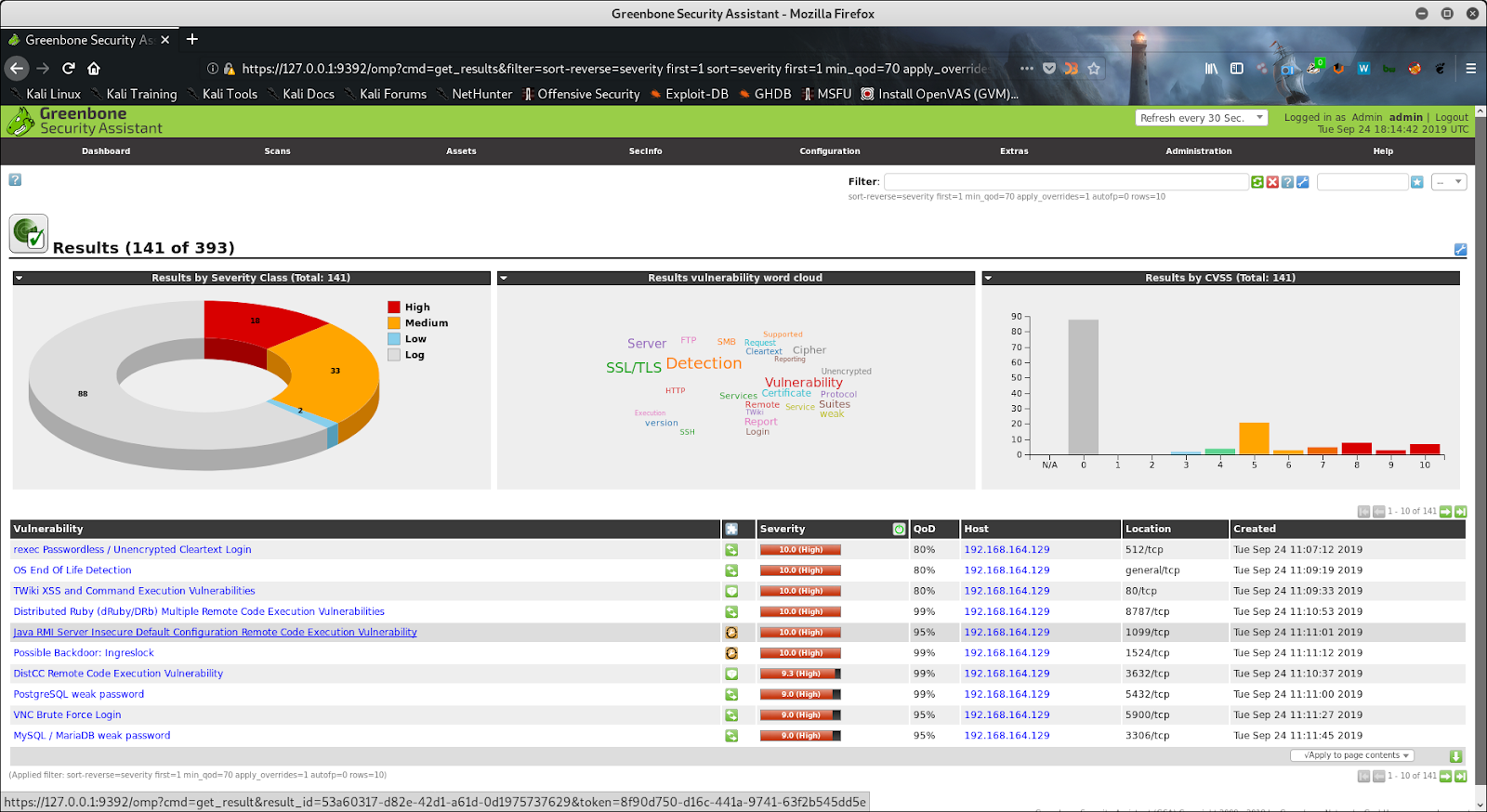The image size is (1487, 812).
Task: Click the solution type column header icon
Action: click(x=731, y=529)
